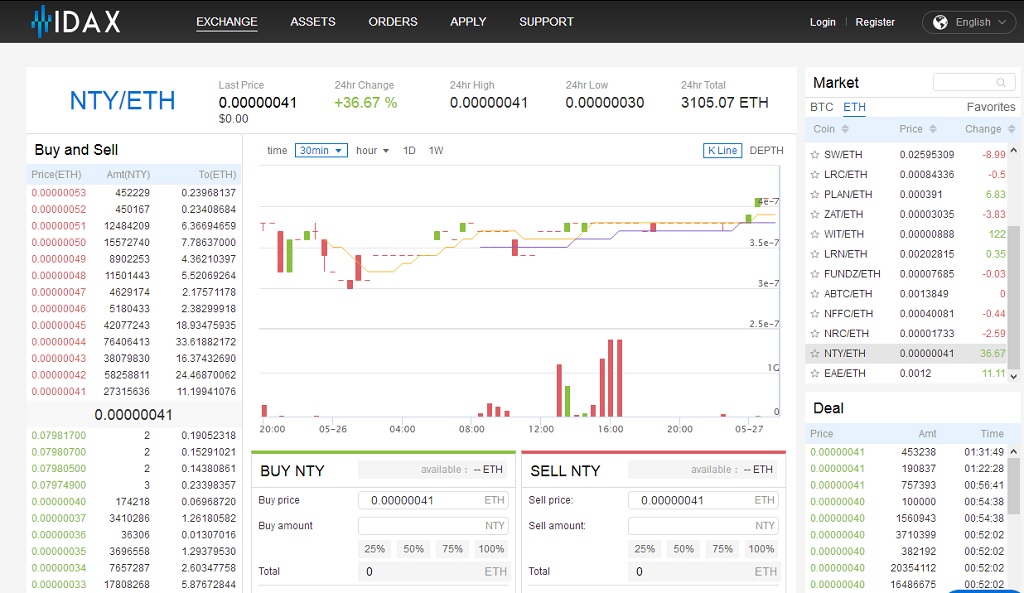Click the IDAX logo
Screen dimensions: 1024x593
point(76,22)
